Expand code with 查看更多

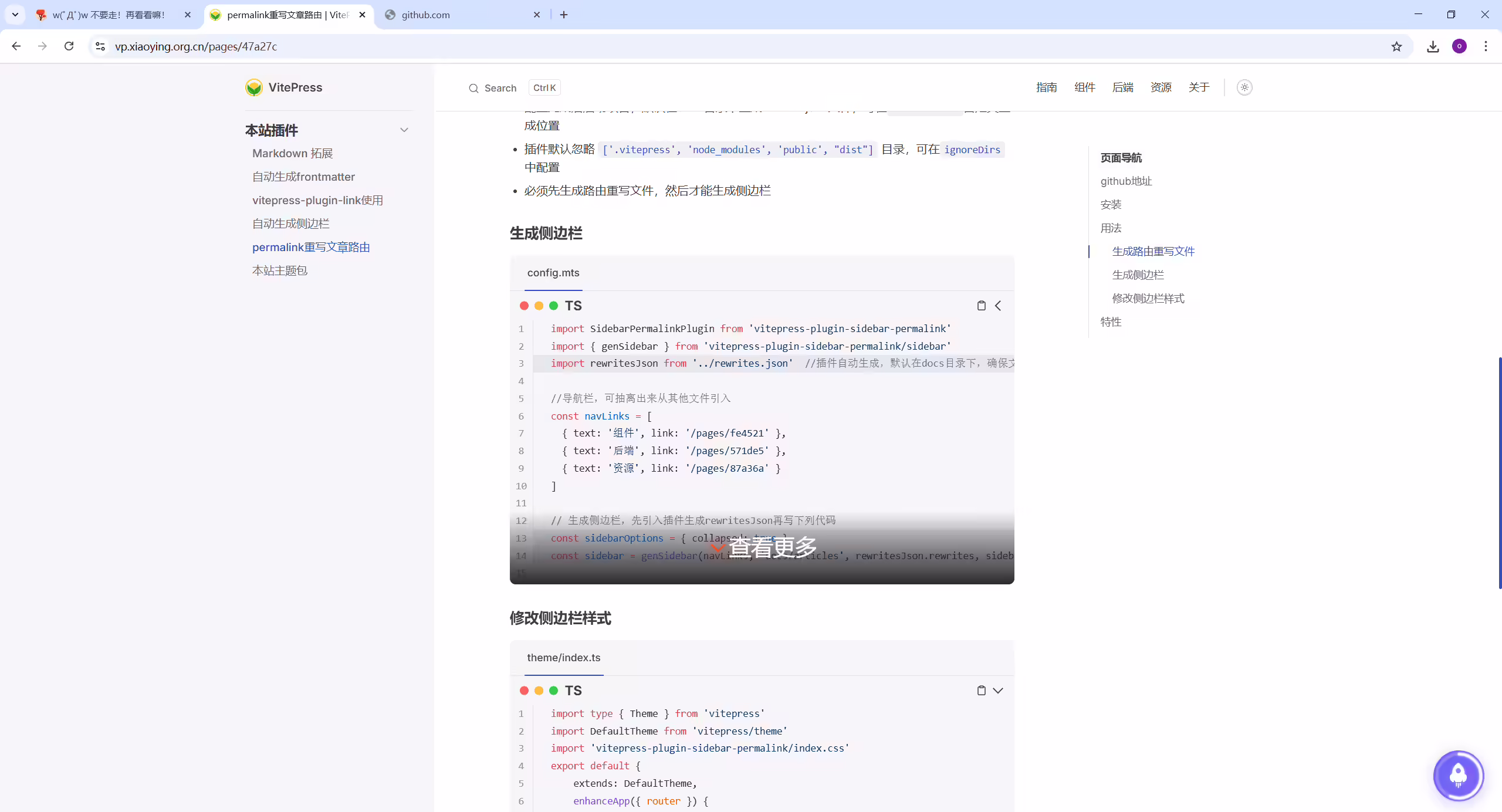pyautogui.click(x=763, y=547)
